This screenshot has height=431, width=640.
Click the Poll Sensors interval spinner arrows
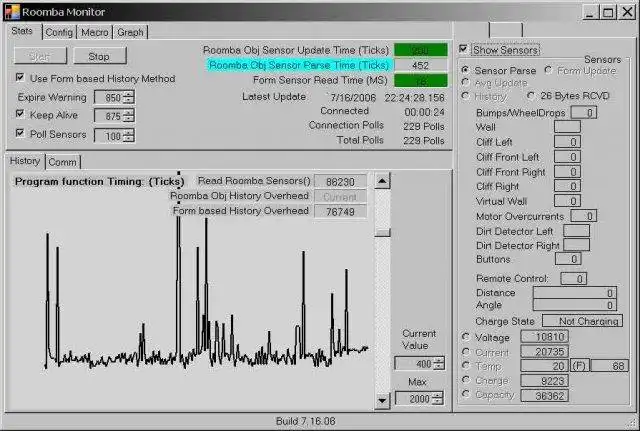(x=129, y=136)
